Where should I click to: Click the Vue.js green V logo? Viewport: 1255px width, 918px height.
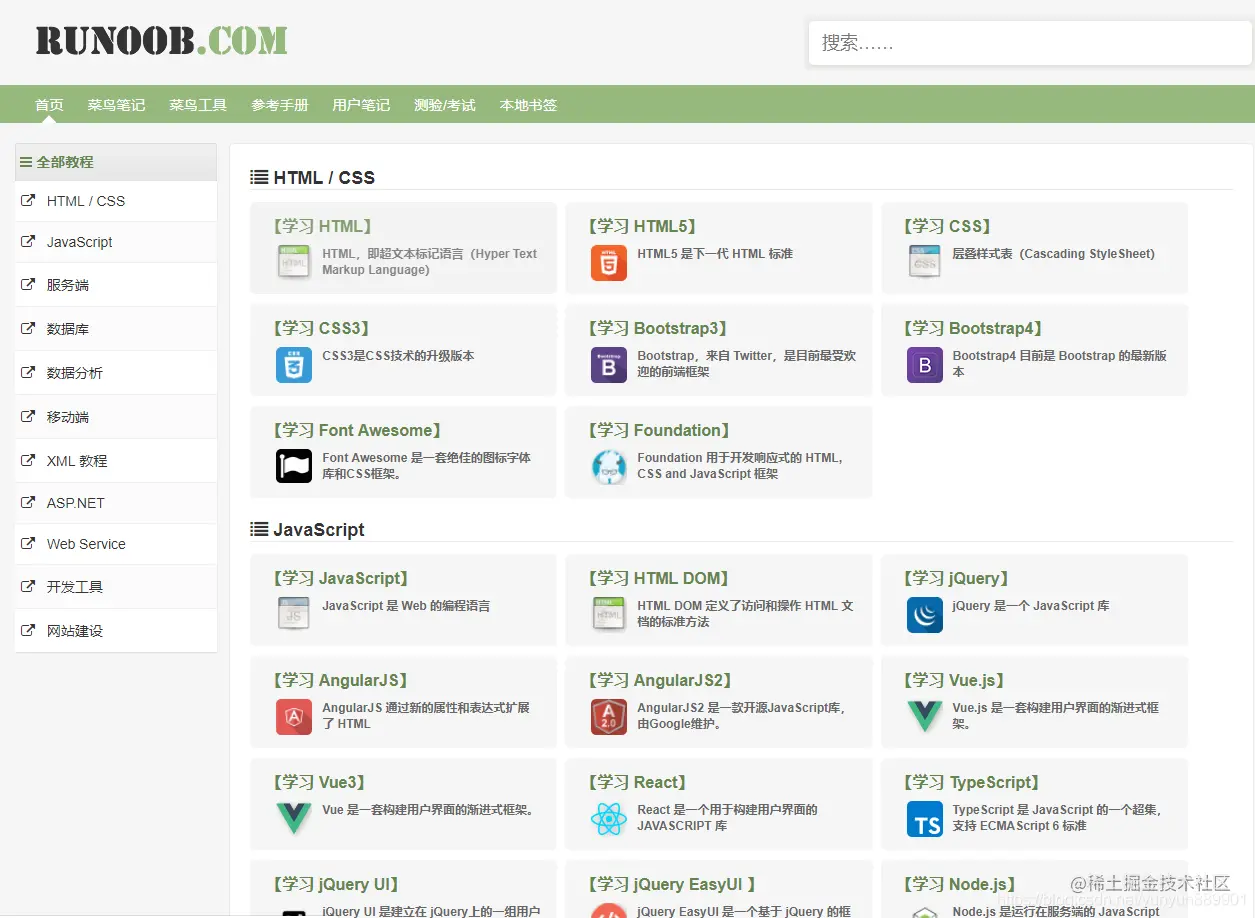[924, 716]
